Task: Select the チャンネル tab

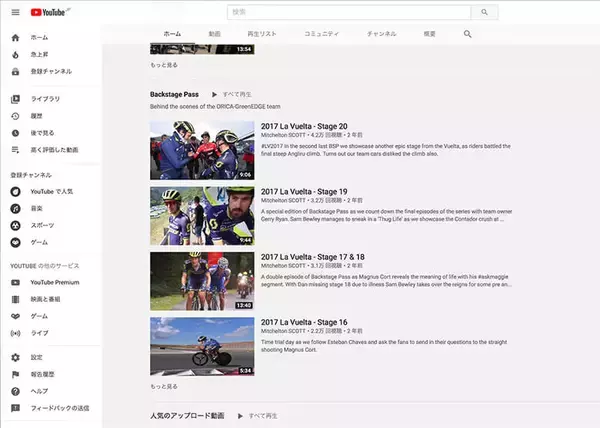Action: pyautogui.click(x=381, y=34)
